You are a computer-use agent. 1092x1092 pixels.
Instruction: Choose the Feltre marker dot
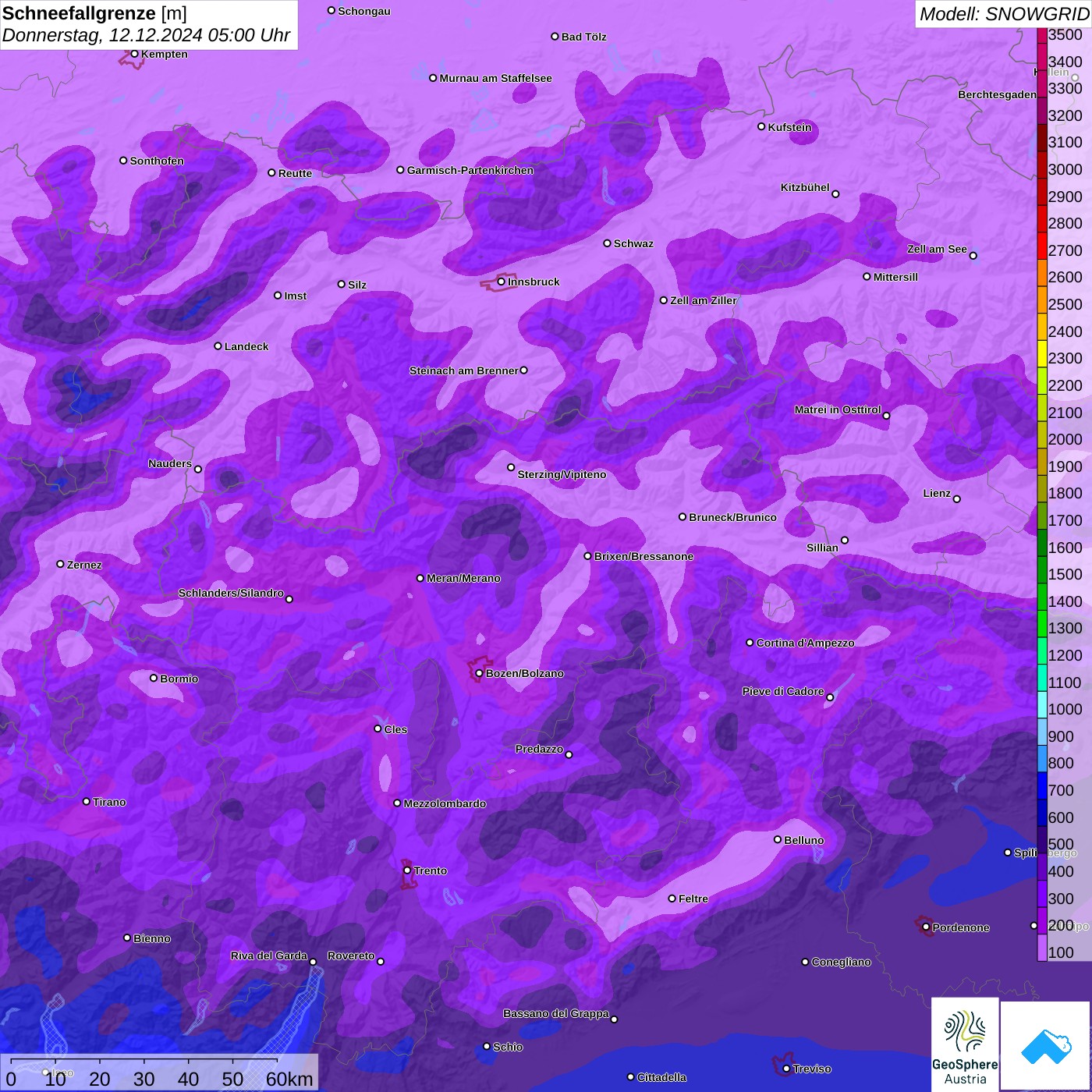pos(672,899)
